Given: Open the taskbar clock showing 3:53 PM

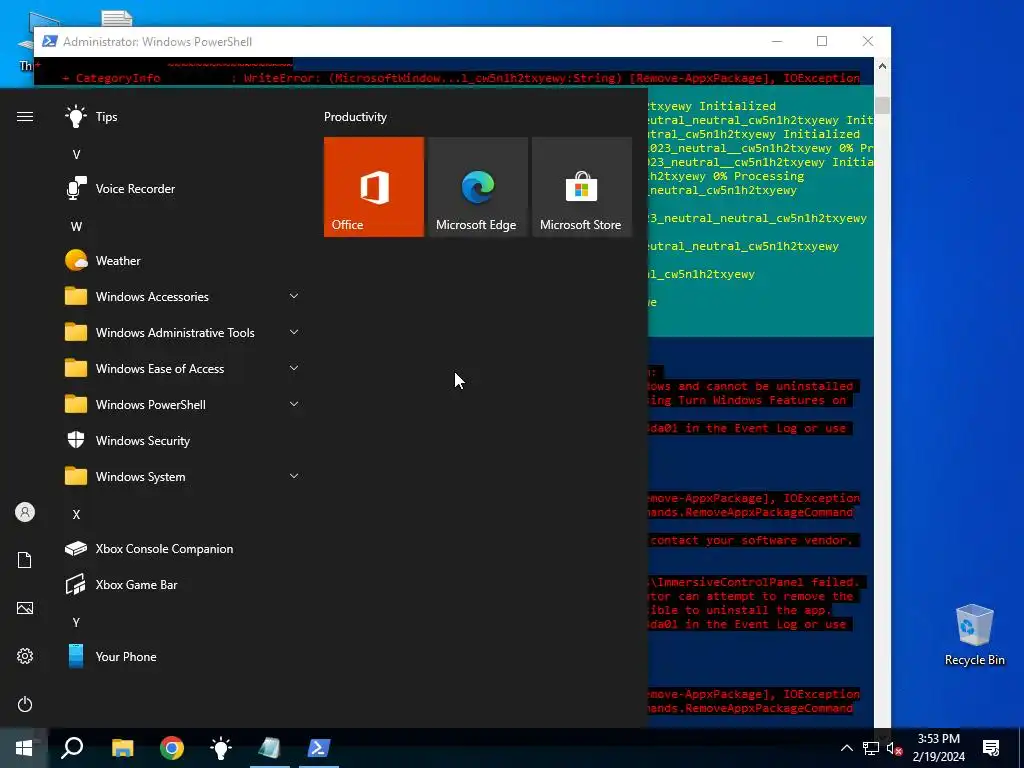Looking at the screenshot, I should click(938, 748).
